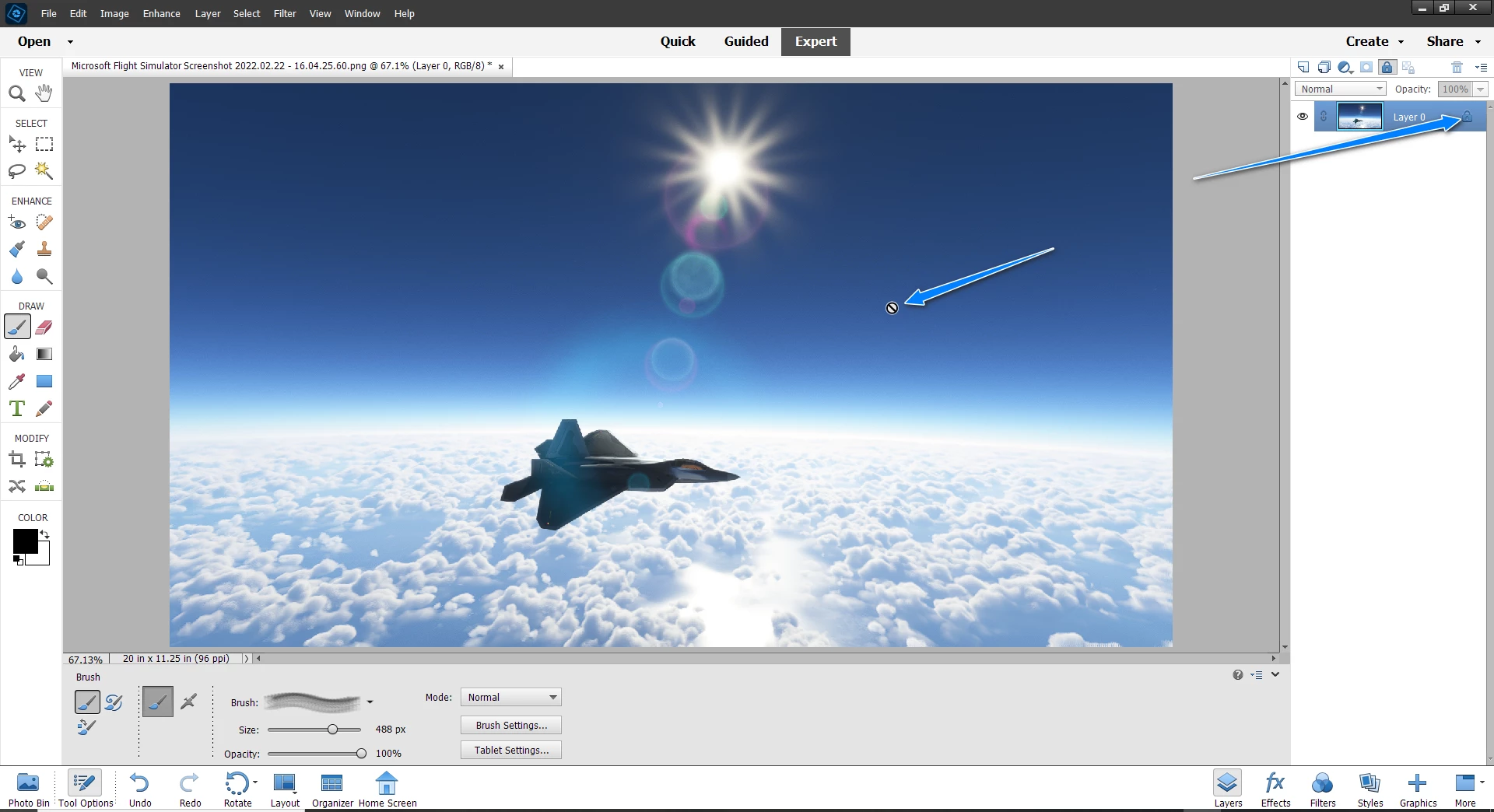The height and width of the screenshot is (812, 1494).
Task: Open the layer Opacity dropdown arrow
Action: pyautogui.click(x=1481, y=89)
